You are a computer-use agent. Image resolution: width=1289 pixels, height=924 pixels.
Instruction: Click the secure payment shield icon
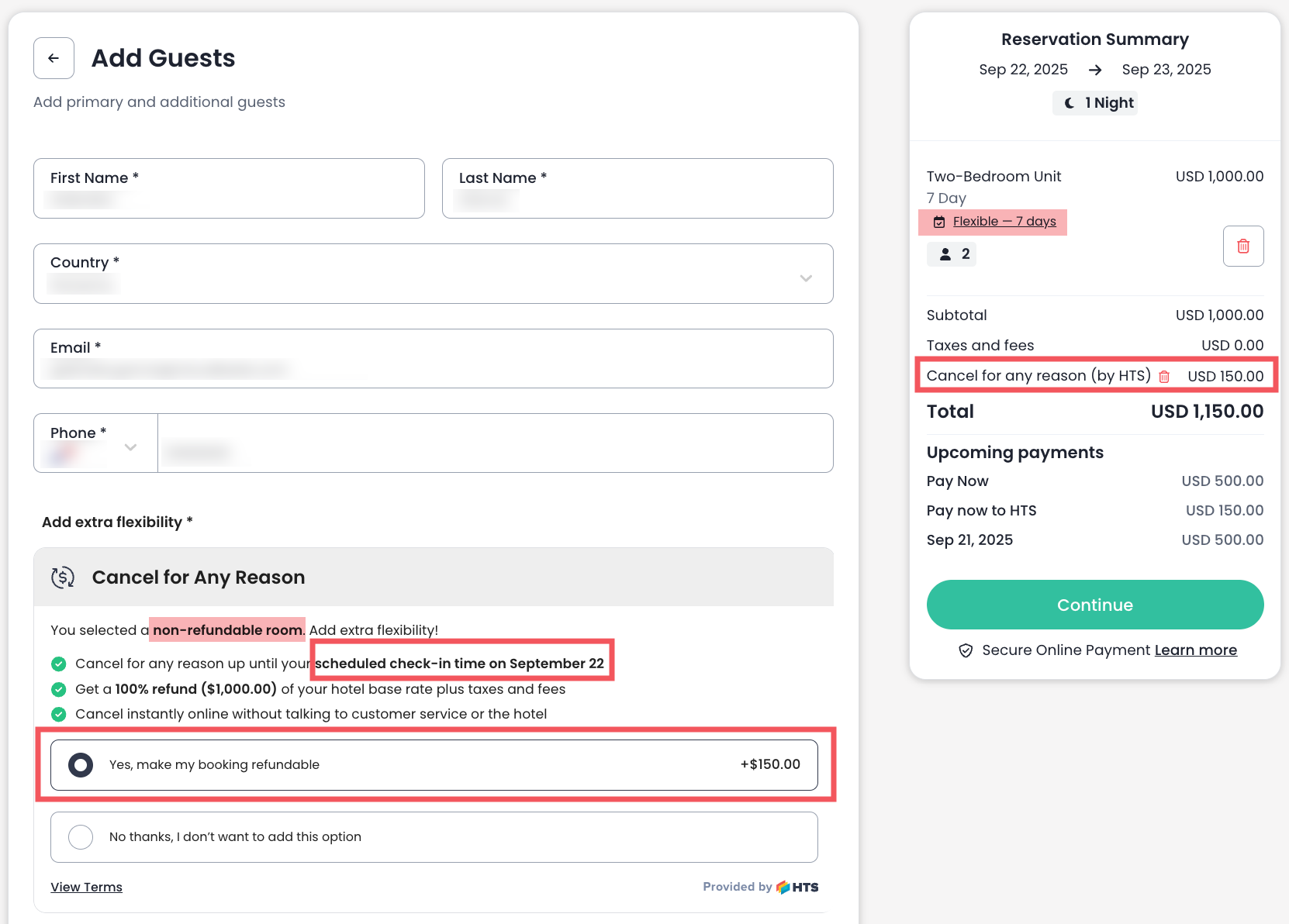(966, 650)
